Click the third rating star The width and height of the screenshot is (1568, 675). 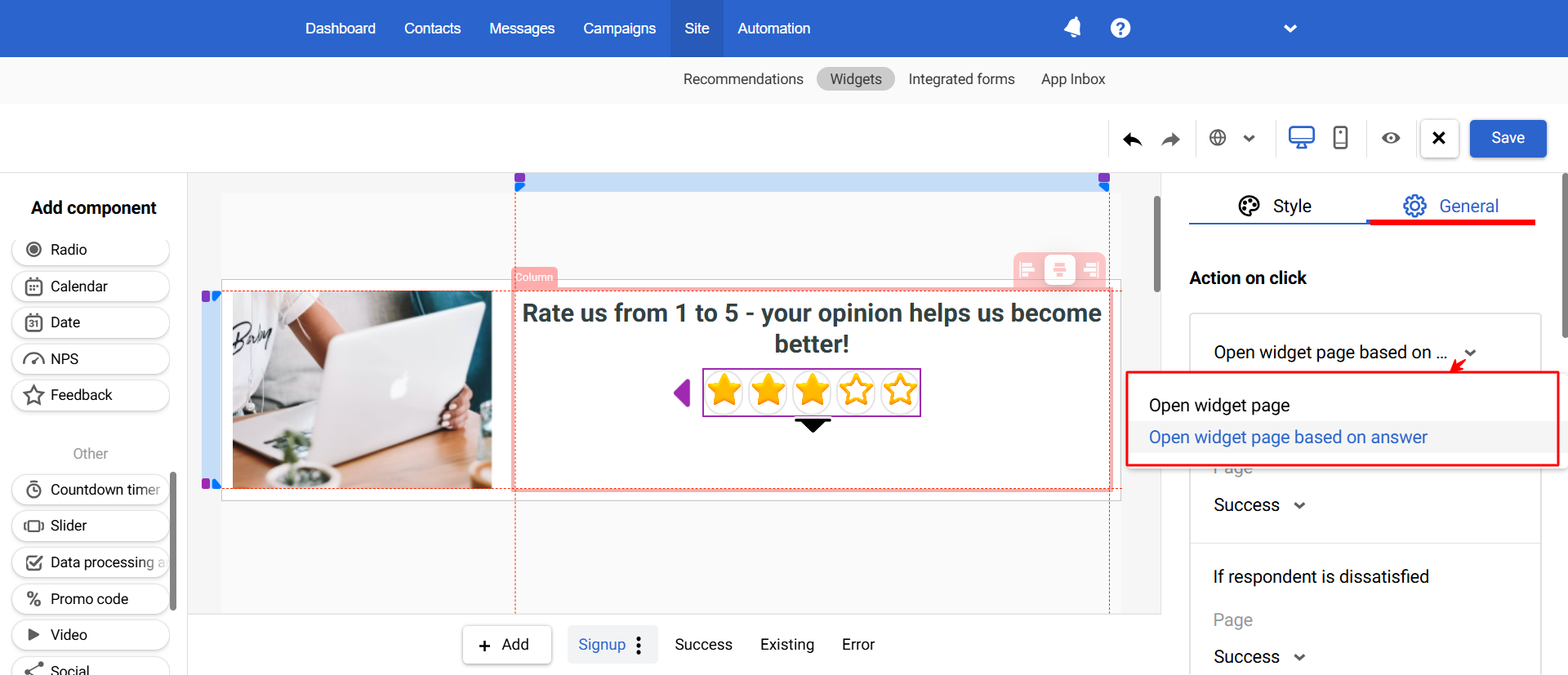coord(812,391)
